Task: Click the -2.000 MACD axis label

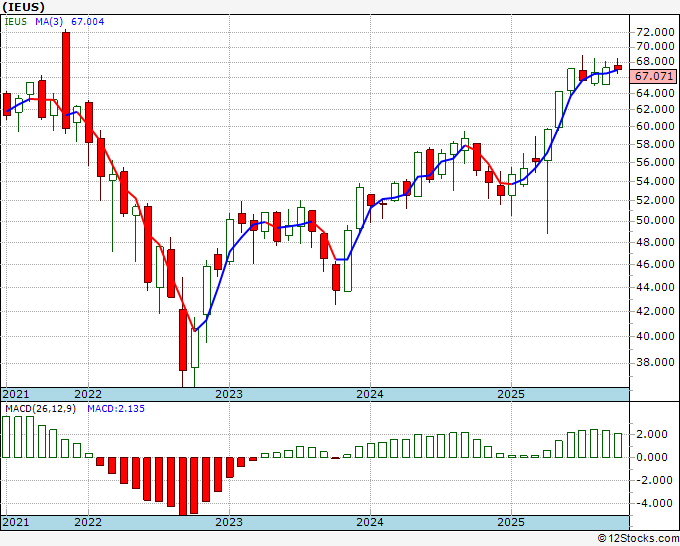Action: pyautogui.click(x=652, y=480)
